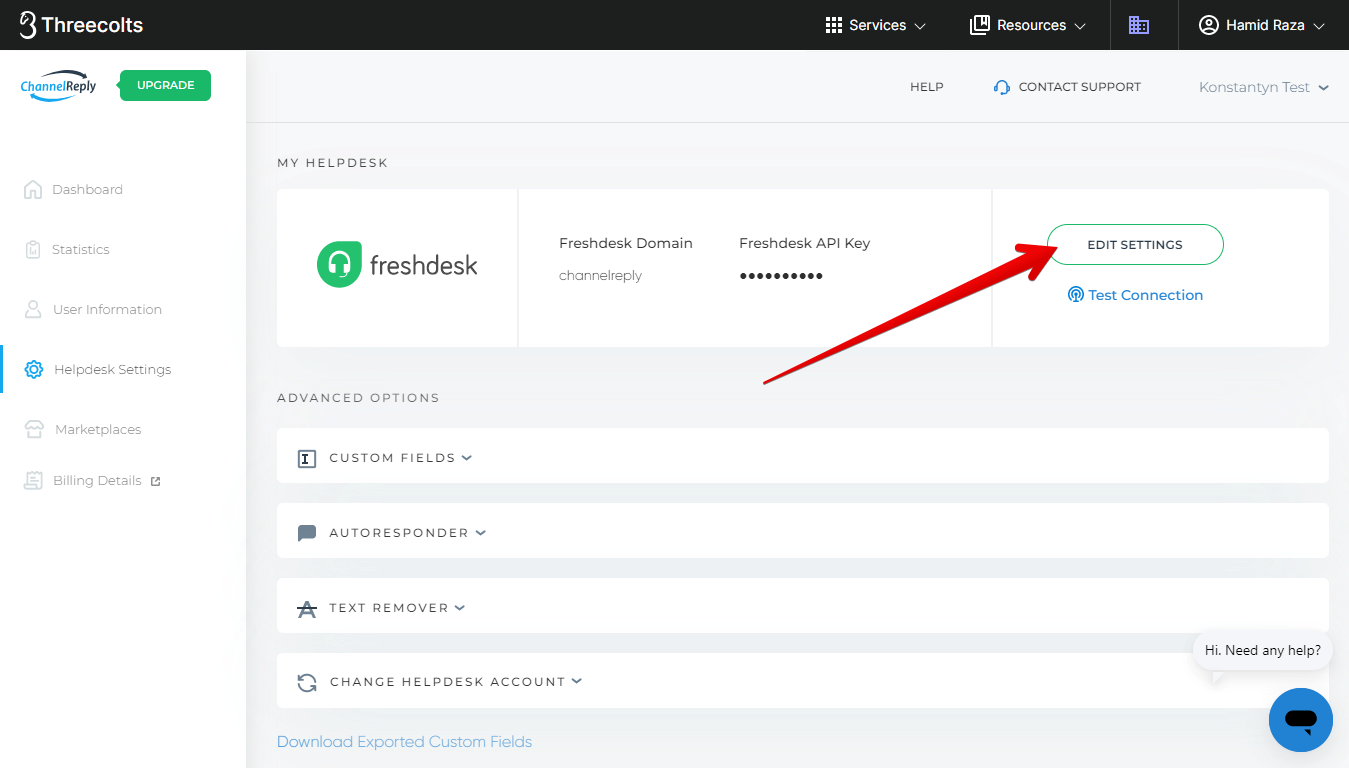Click the 'Hi. Need any help?' bubble
The width and height of the screenshot is (1349, 768).
pyautogui.click(x=1263, y=650)
